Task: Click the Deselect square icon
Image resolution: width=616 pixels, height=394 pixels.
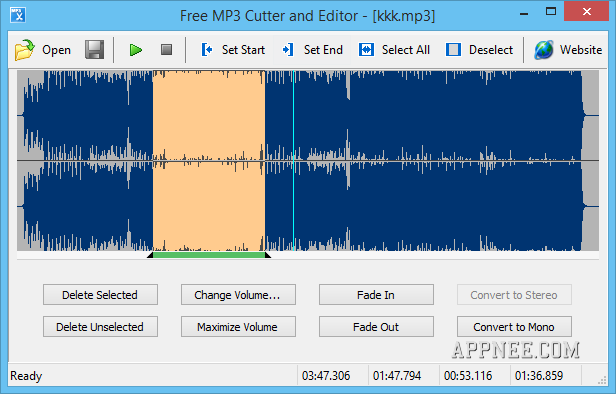Action: [x=453, y=50]
